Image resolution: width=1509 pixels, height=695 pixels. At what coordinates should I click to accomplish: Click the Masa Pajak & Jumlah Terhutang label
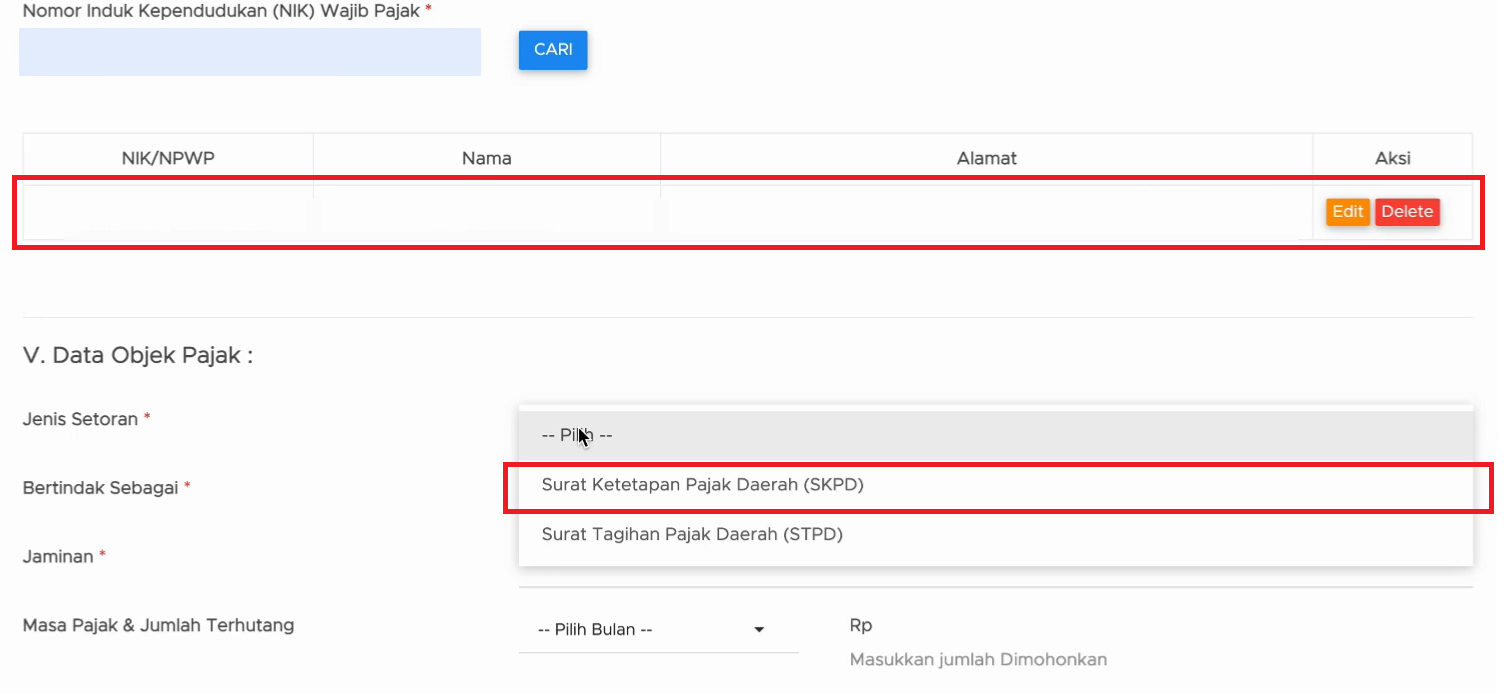click(x=158, y=626)
